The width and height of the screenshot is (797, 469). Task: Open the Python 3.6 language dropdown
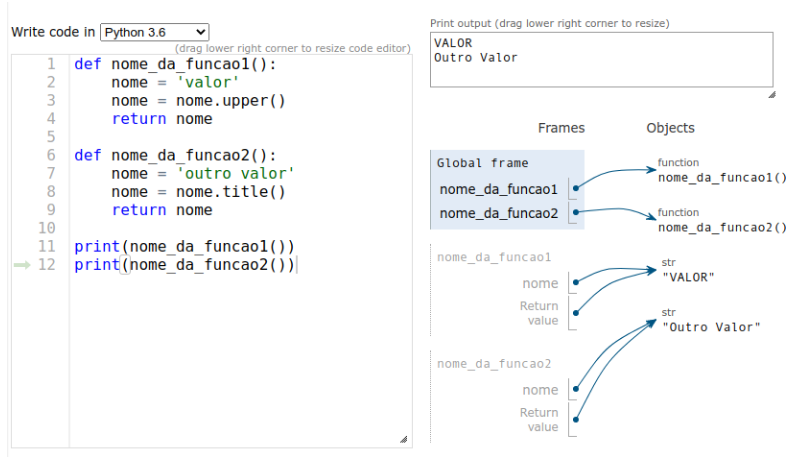click(154, 32)
